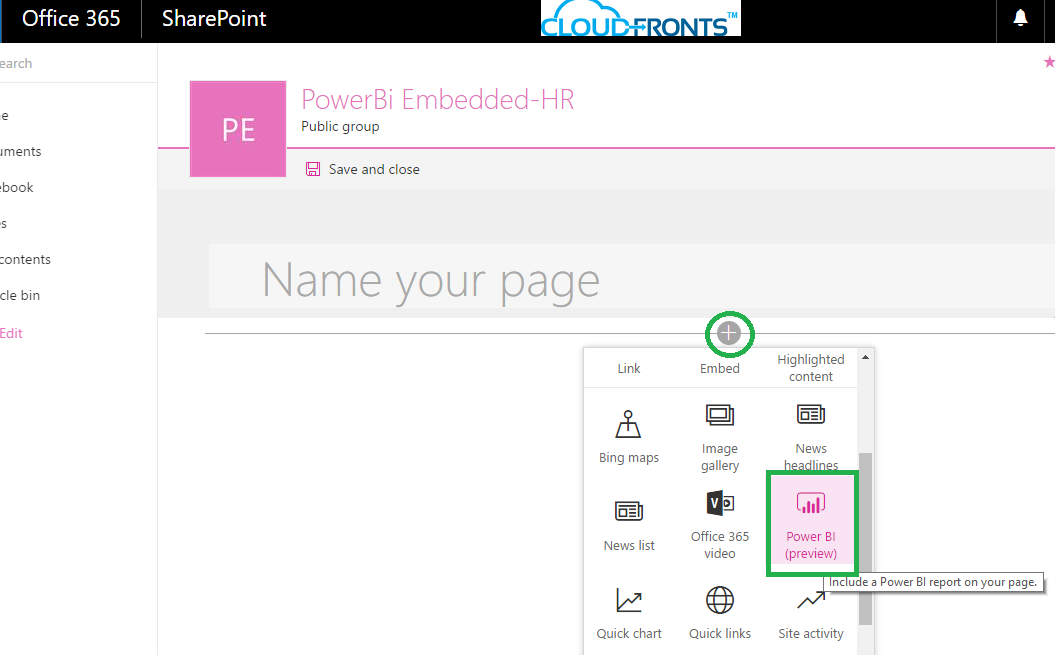Screen dimensions: 1055x655
Task: Click the web part list scroll up arrow
Action: pyautogui.click(x=865, y=357)
